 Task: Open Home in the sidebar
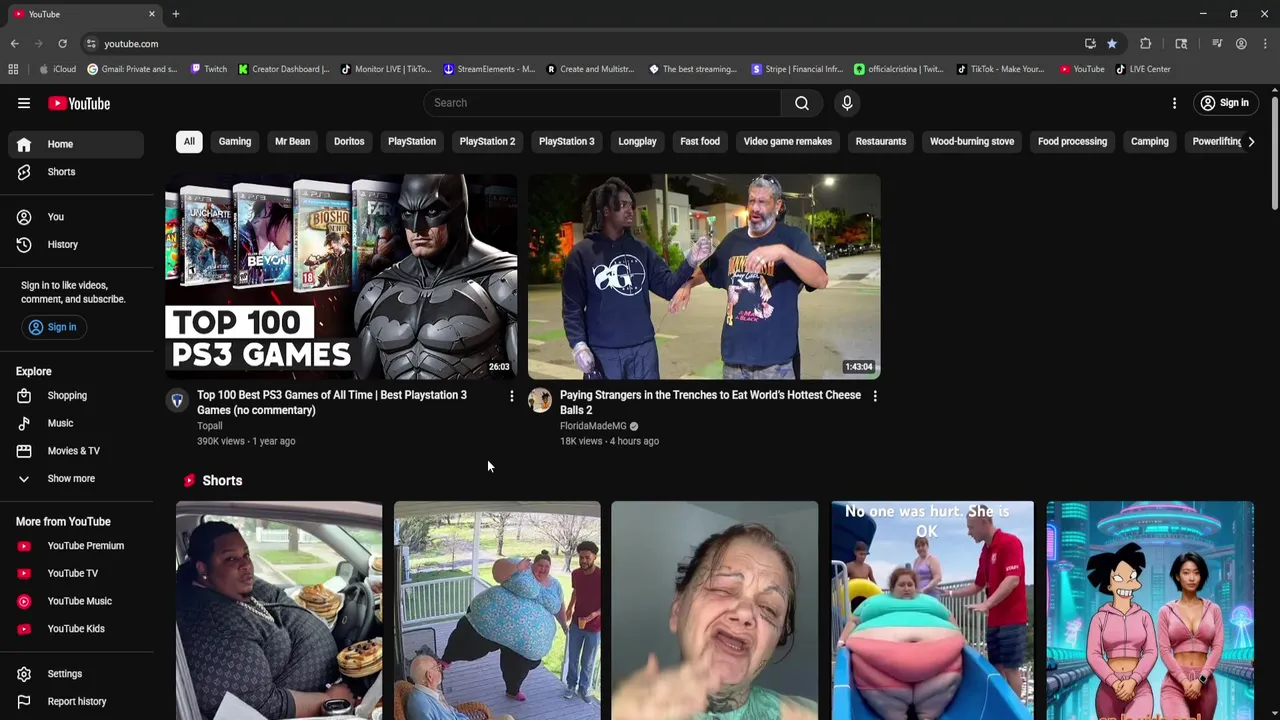click(76, 144)
